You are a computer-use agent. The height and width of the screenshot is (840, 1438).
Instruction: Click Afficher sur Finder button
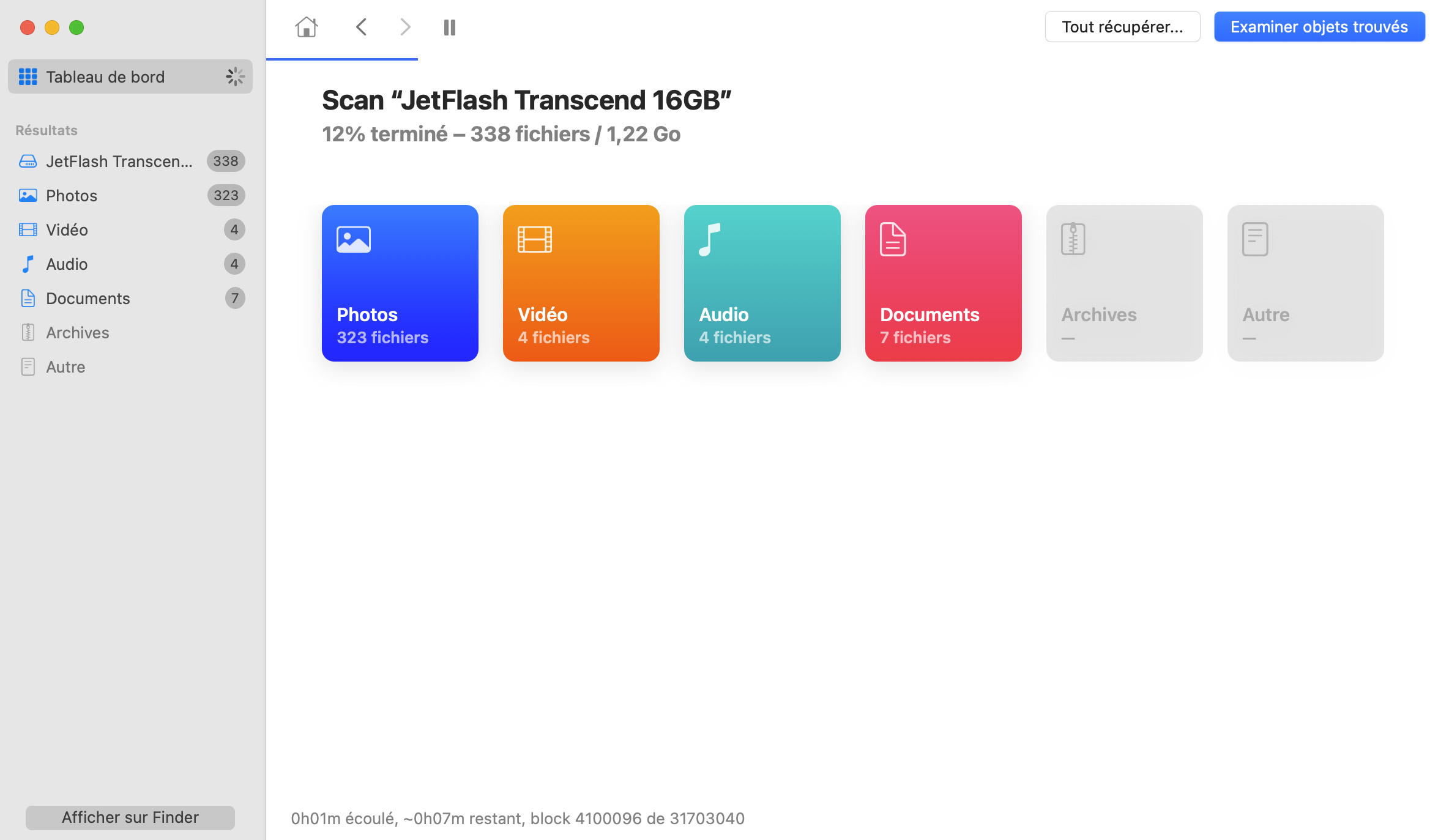(130, 817)
